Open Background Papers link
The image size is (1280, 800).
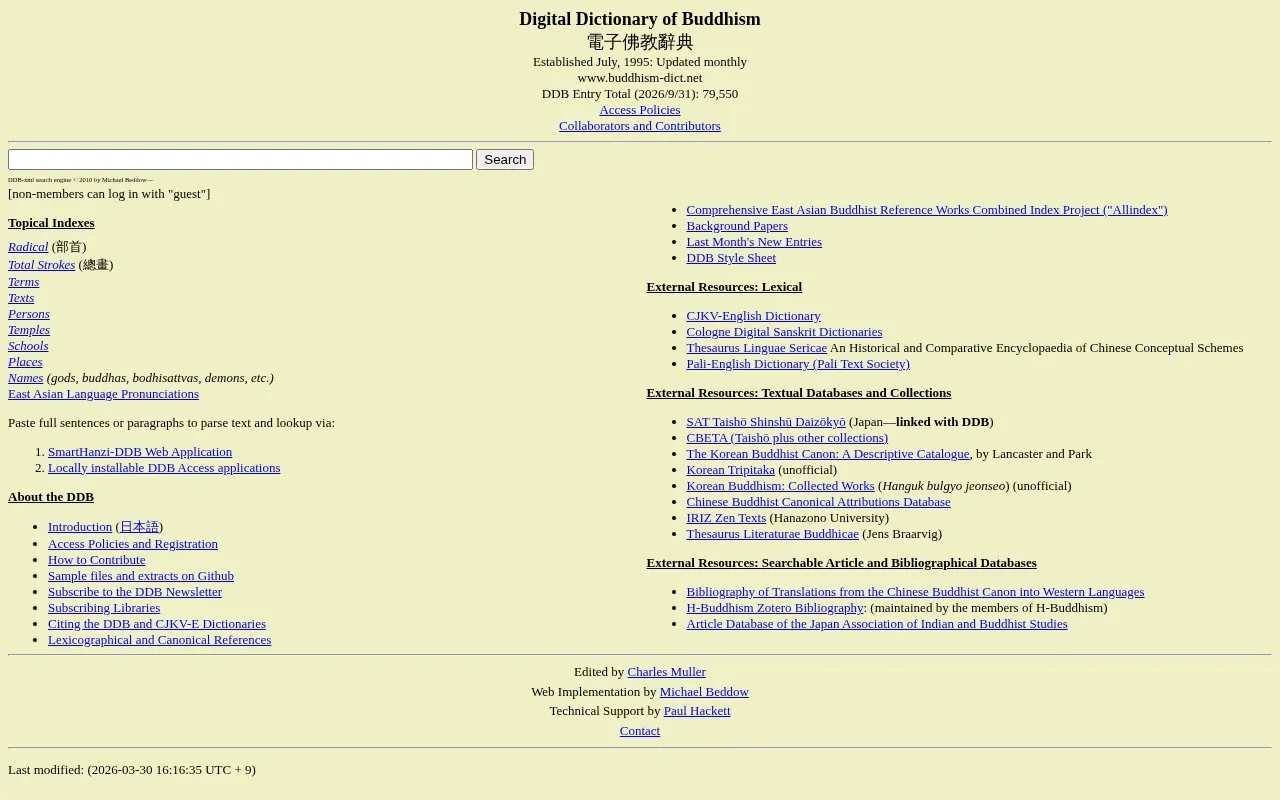737,226
